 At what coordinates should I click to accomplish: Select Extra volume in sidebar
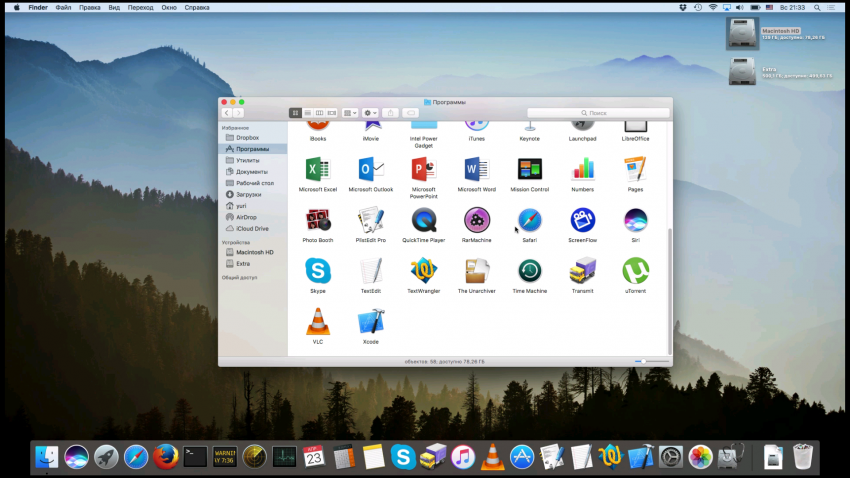coord(253,264)
